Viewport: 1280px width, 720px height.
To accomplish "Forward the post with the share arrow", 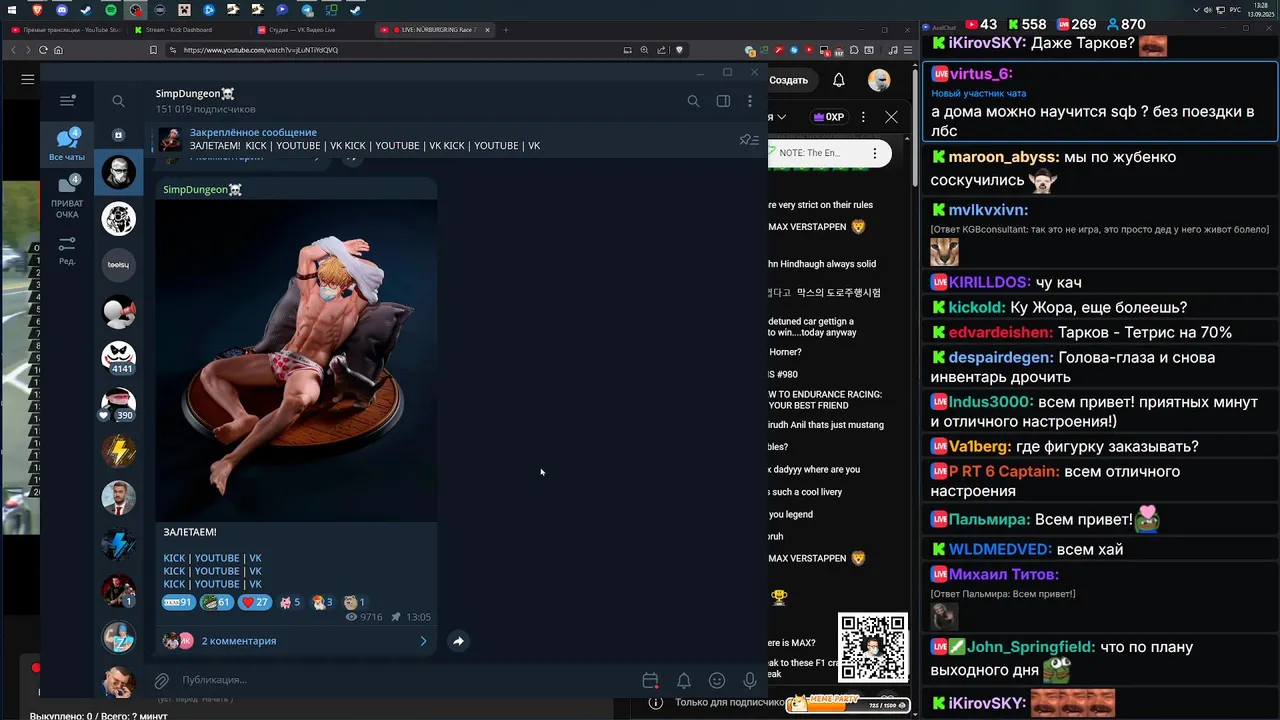I will 458,641.
